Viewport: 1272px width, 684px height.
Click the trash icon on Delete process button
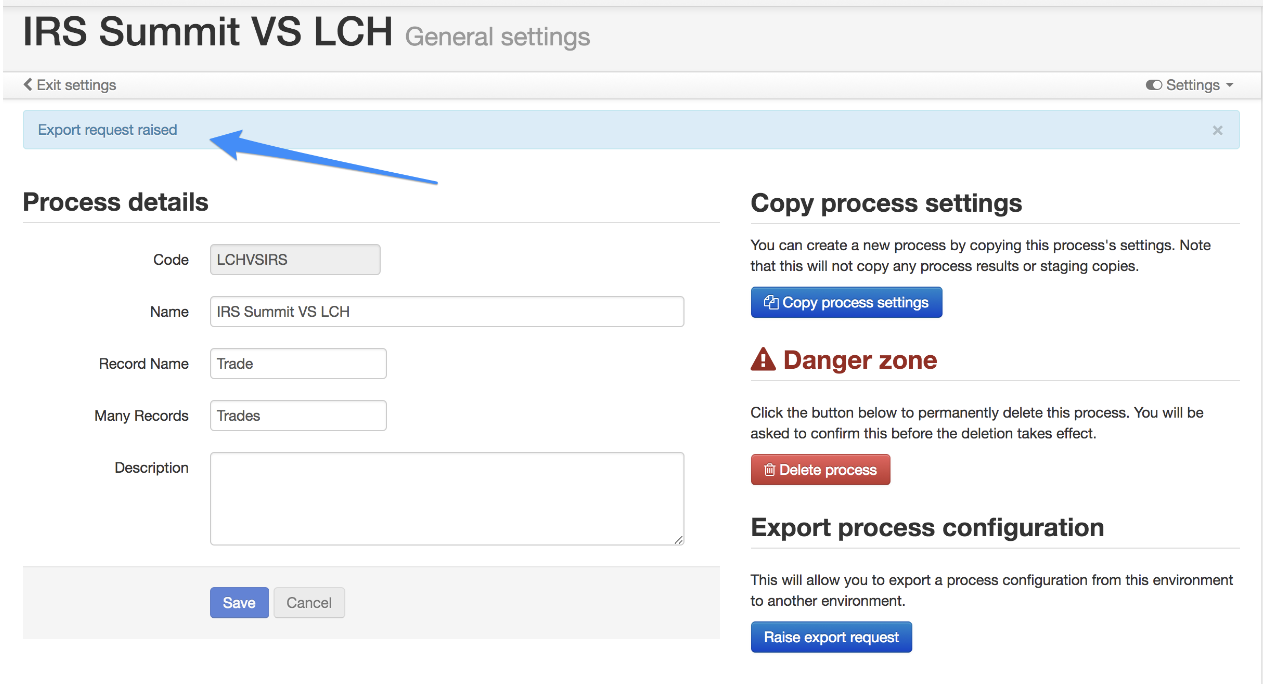pos(769,470)
